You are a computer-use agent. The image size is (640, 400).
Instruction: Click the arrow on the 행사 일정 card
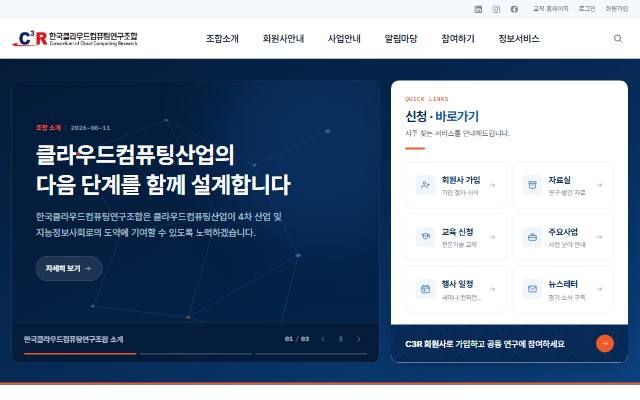[x=493, y=289]
